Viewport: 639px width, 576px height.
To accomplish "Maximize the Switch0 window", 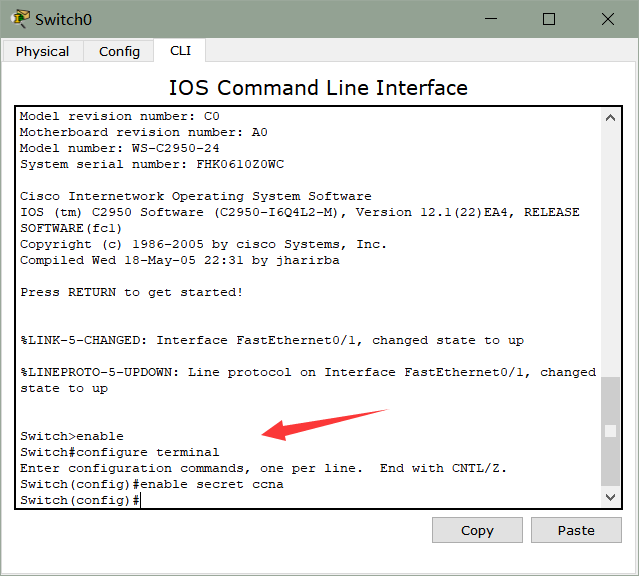I will click(549, 19).
